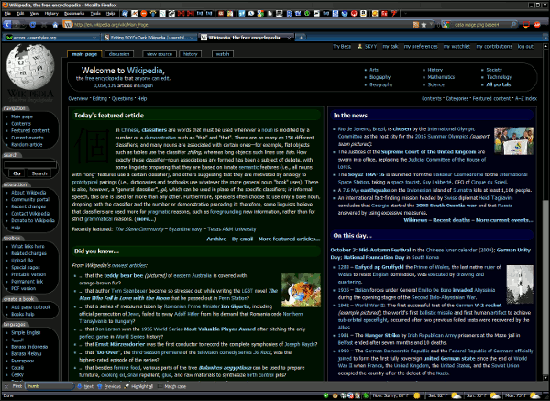Open the address bar URL dropdown arrow
The width and height of the screenshot is (550, 401).
432,25
